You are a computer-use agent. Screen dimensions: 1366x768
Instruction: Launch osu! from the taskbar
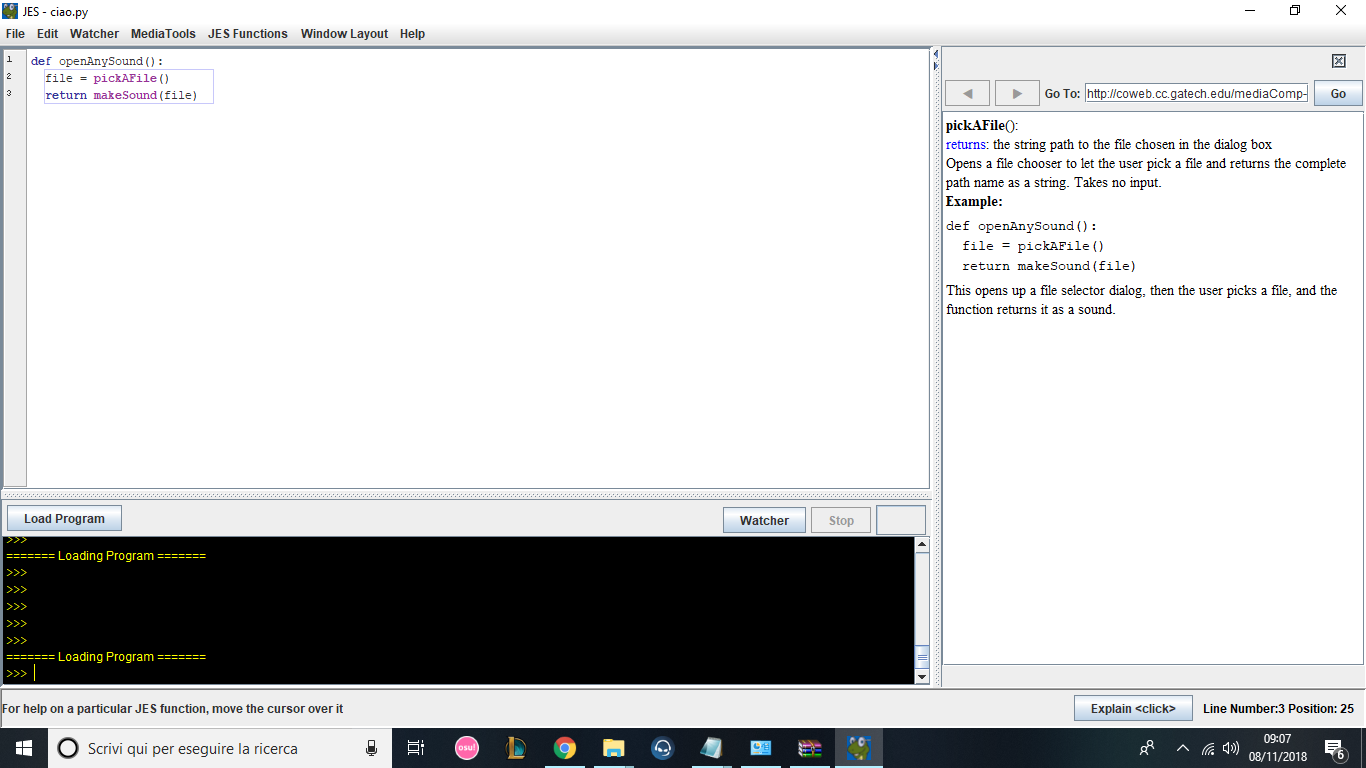click(x=467, y=748)
